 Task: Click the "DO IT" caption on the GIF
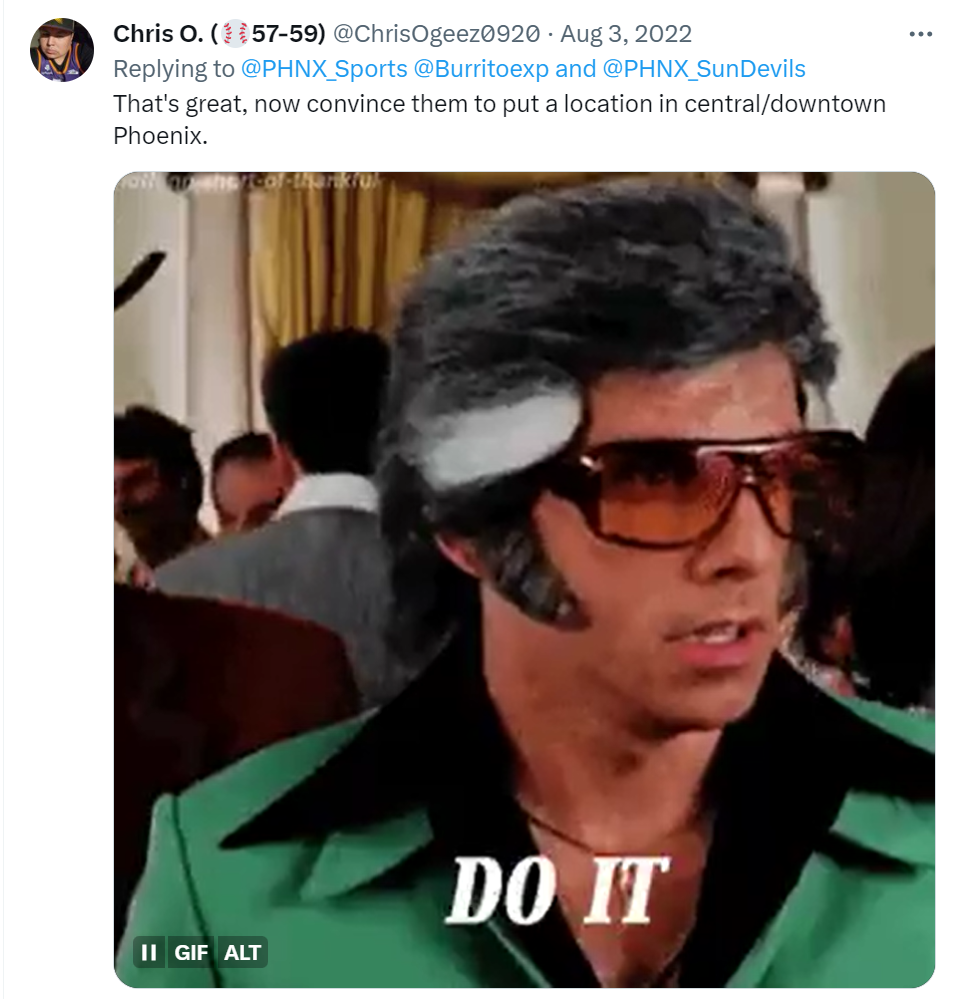(x=557, y=890)
